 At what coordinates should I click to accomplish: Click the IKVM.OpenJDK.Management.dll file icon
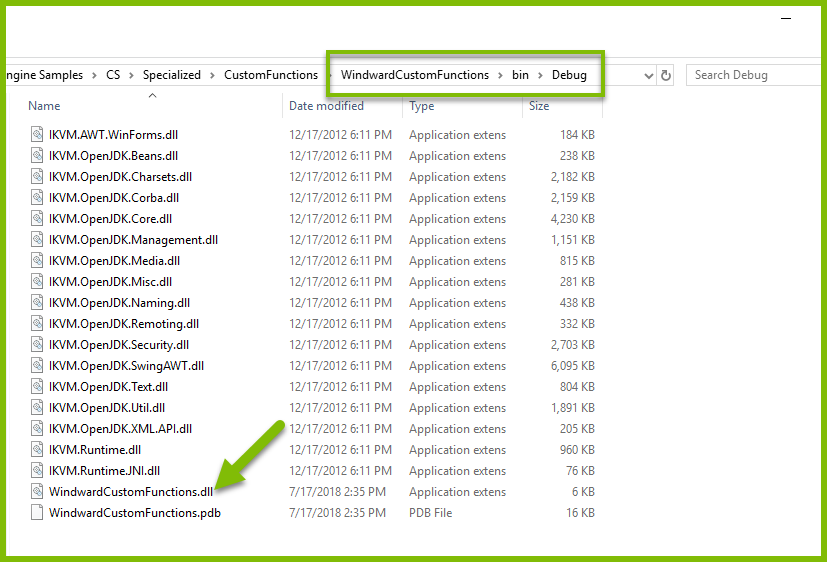37,240
